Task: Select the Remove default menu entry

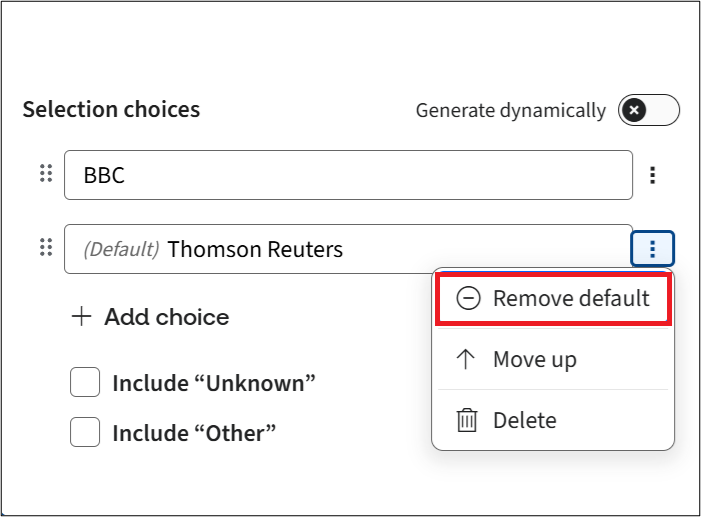Action: pyautogui.click(x=570, y=298)
